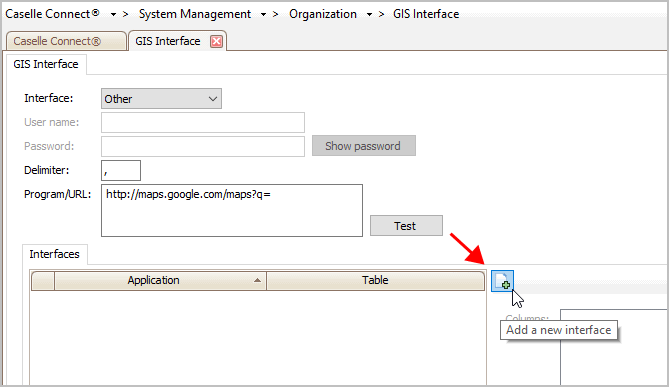Image resolution: width=669 pixels, height=387 pixels.
Task: Click the Test button
Action: click(x=406, y=225)
